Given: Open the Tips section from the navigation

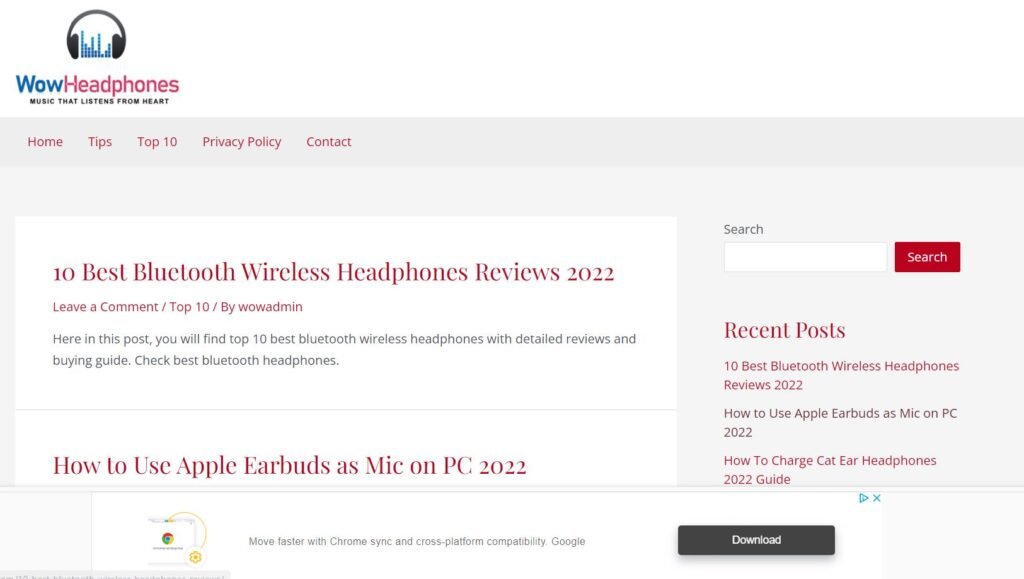Looking at the screenshot, I should point(99,141).
